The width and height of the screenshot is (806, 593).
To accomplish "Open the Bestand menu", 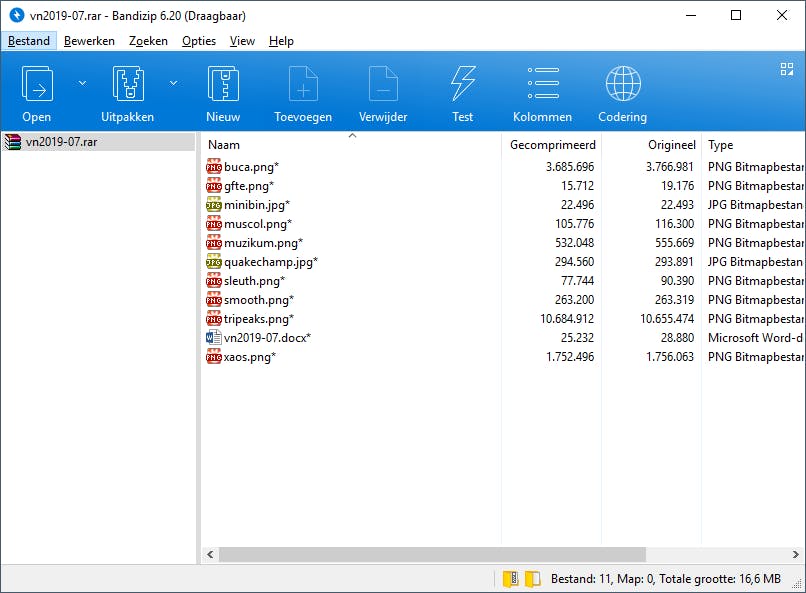I will click(29, 40).
